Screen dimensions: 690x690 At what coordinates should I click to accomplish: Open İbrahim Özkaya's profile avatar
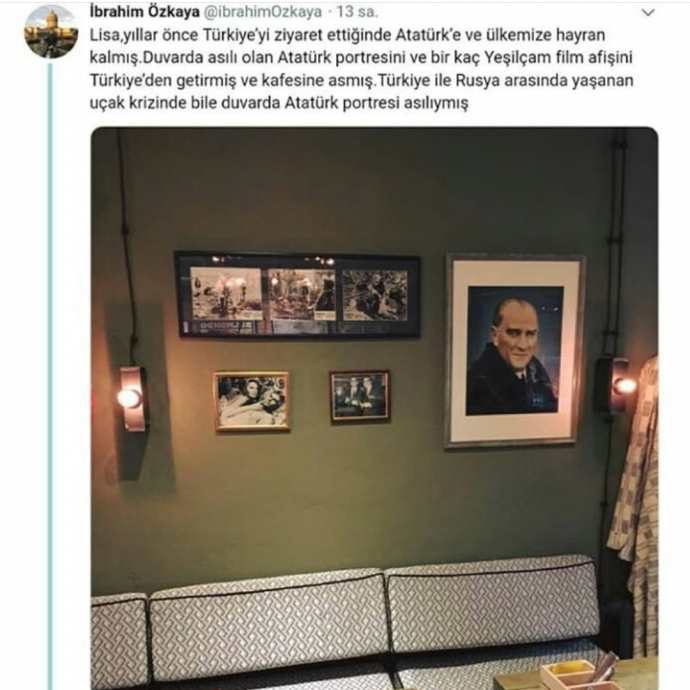click(x=51, y=32)
